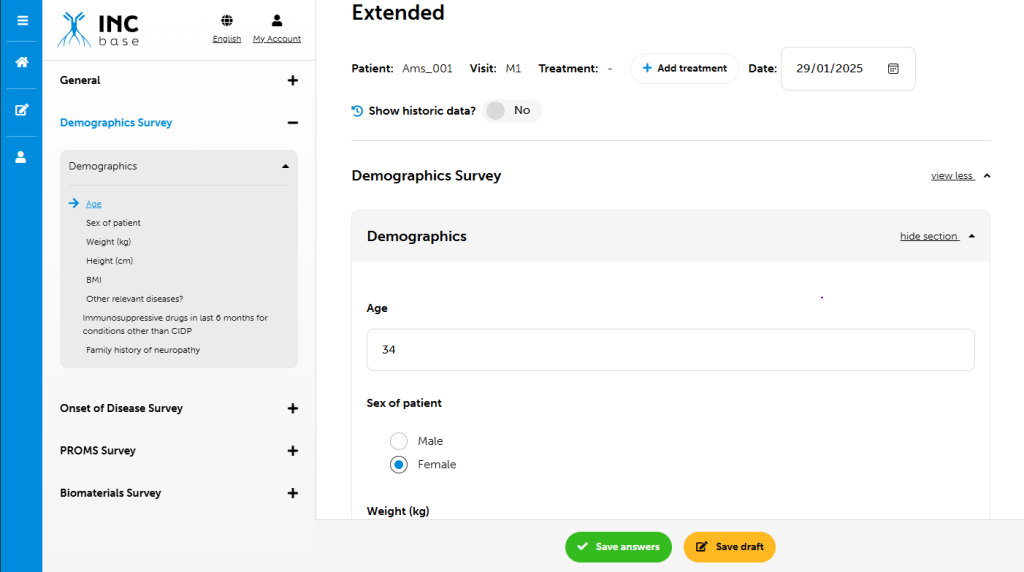
Task: Click the Age input field
Action: 670,350
